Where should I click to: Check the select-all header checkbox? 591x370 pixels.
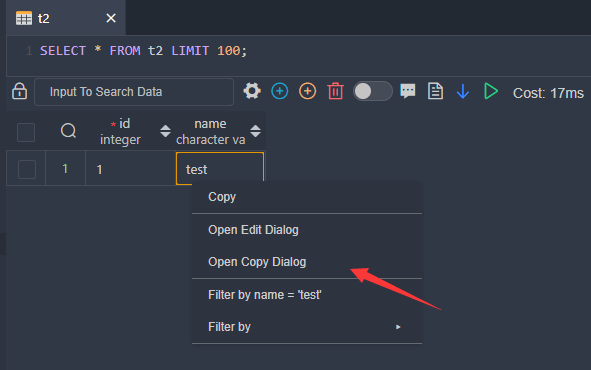pyautogui.click(x=26, y=132)
